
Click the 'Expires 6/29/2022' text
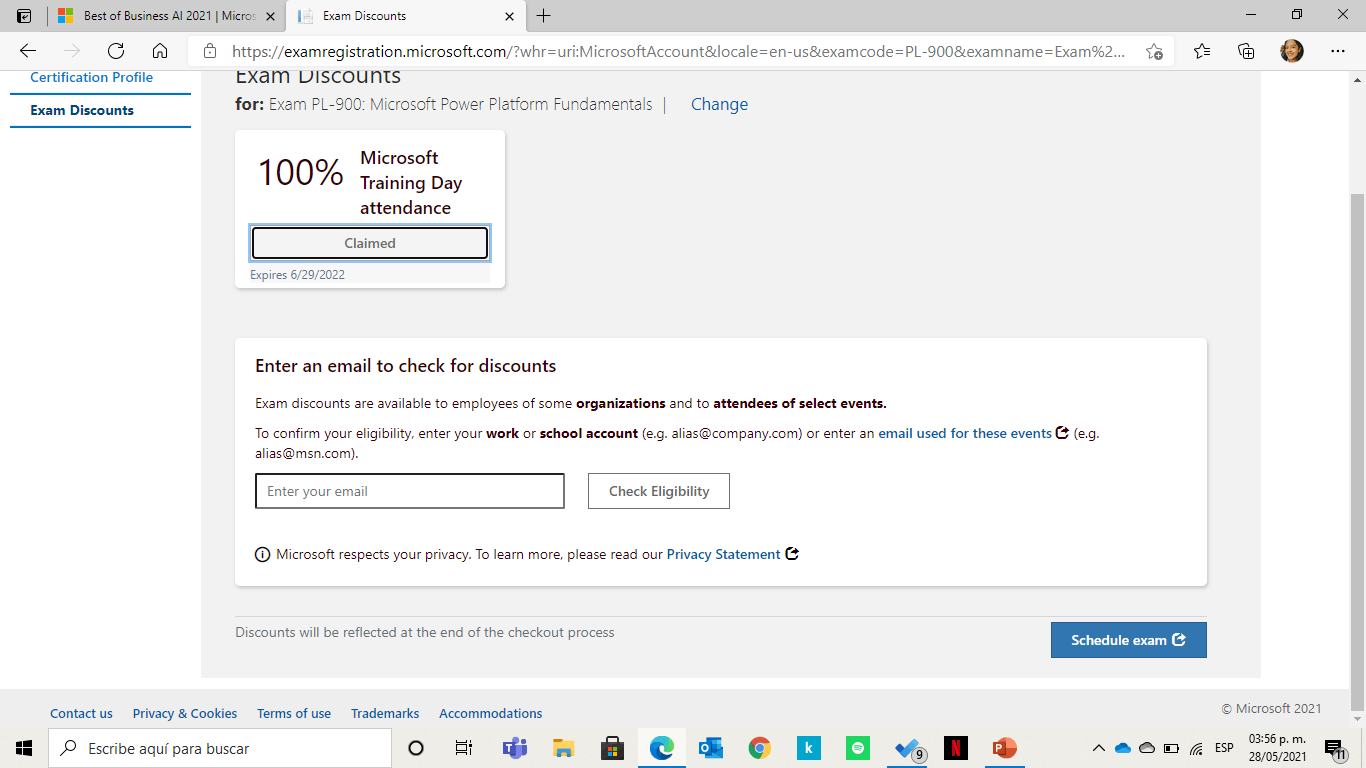pyautogui.click(x=297, y=274)
